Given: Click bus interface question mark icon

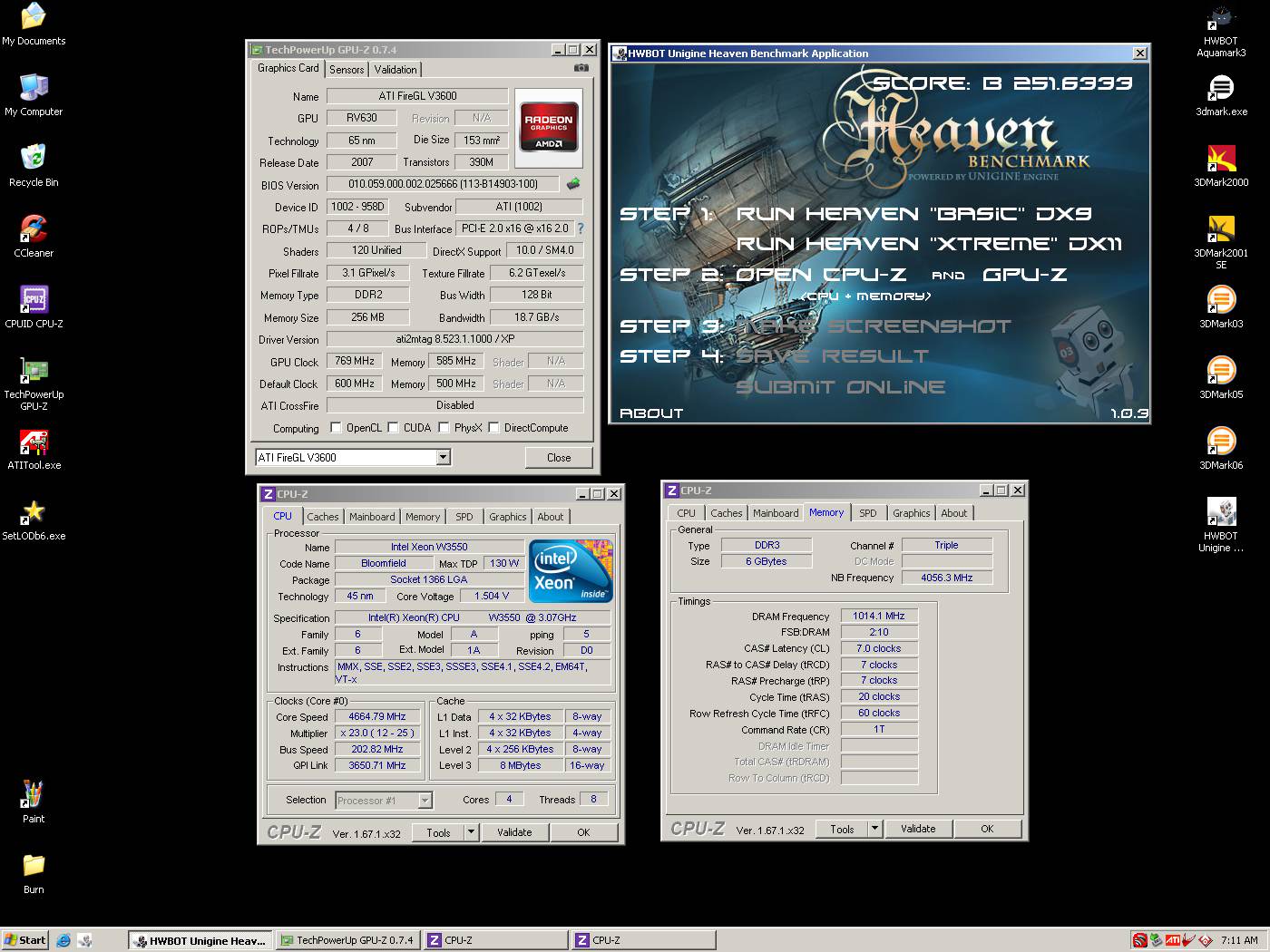Looking at the screenshot, I should click(x=581, y=228).
